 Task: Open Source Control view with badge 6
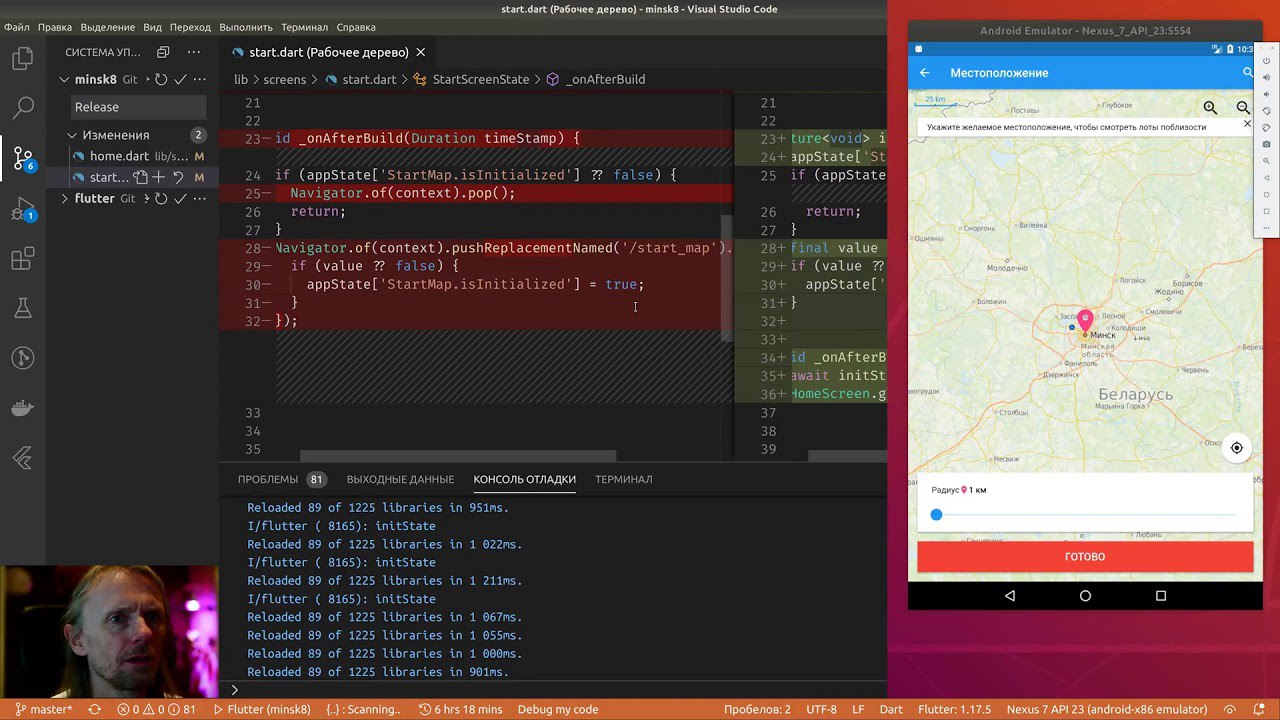(22, 157)
